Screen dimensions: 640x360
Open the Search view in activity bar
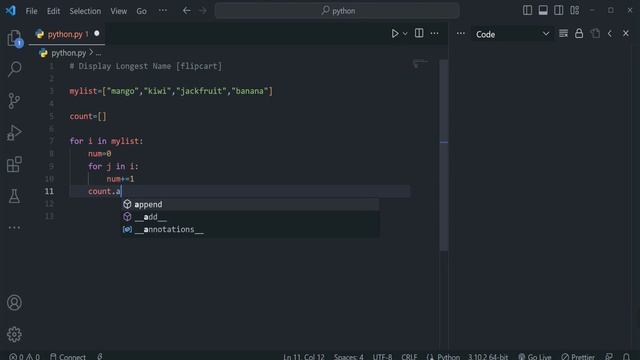(x=15, y=69)
